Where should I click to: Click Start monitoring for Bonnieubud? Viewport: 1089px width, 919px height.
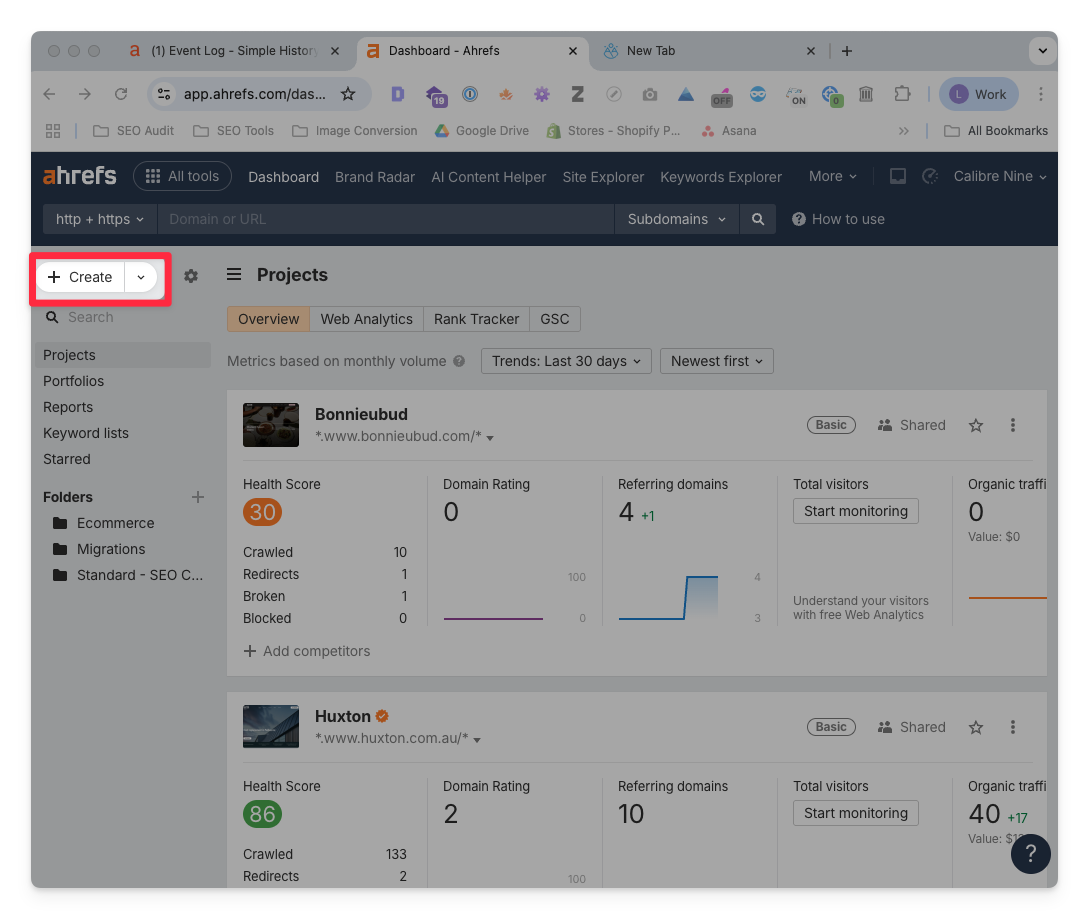click(x=855, y=511)
